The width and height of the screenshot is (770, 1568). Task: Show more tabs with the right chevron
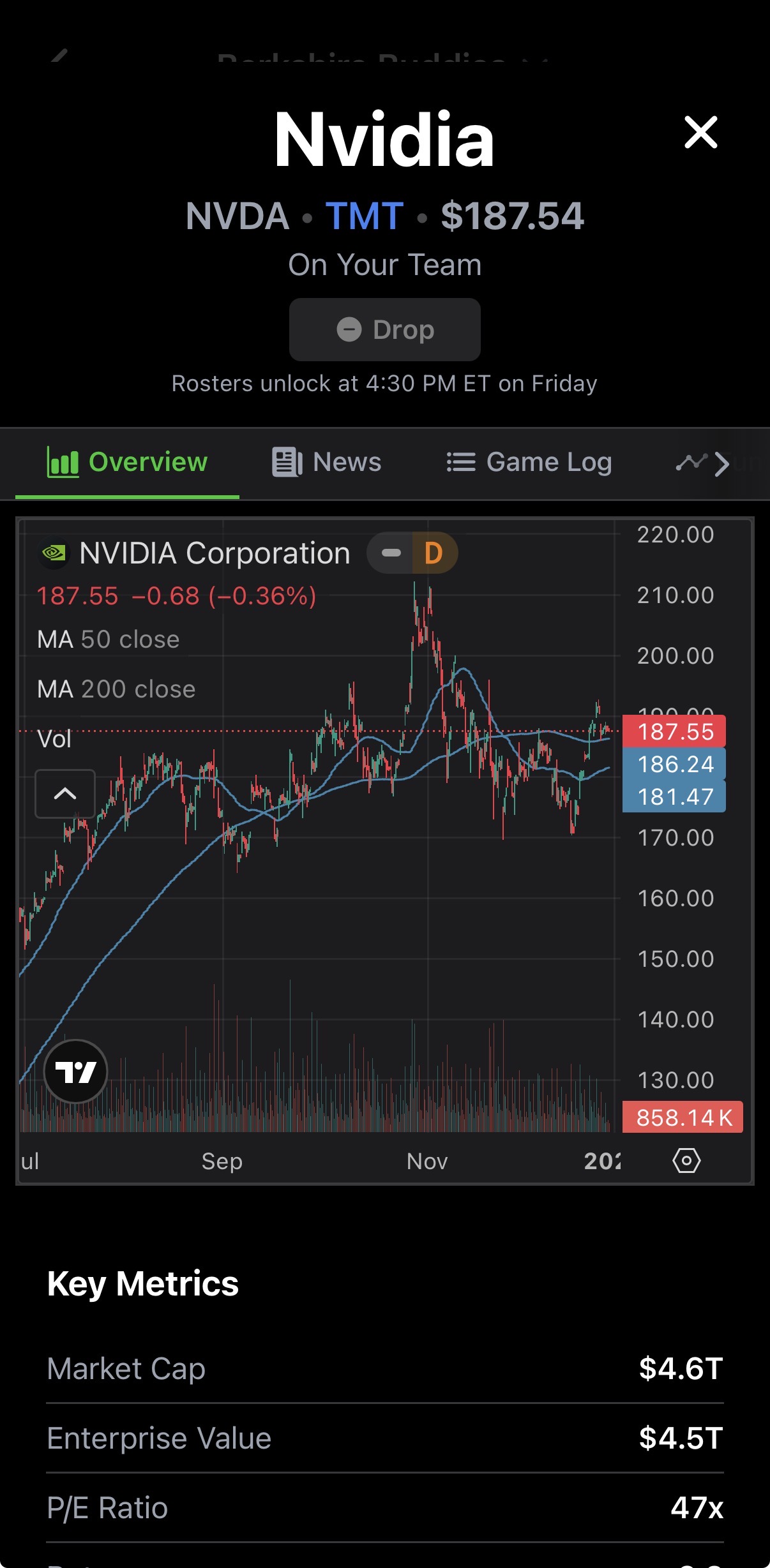click(721, 464)
